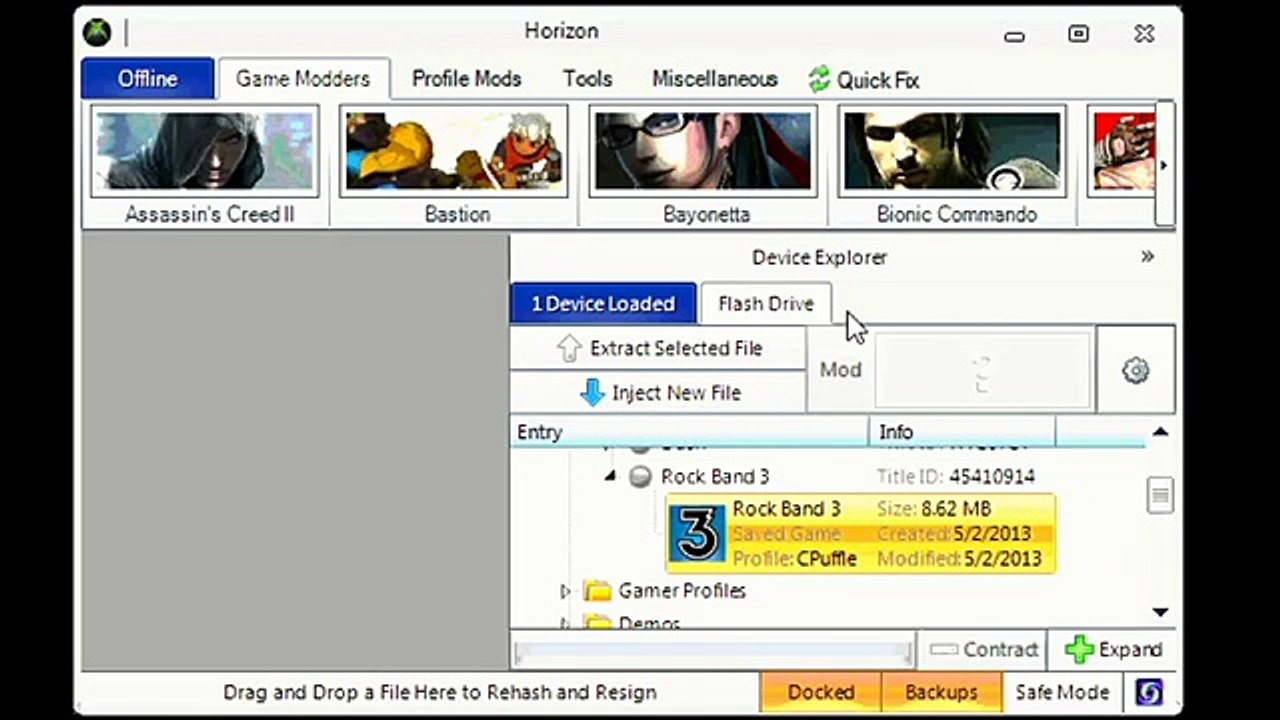Click the Horizon window title text
Screen dimensions: 1280x720
[561, 32]
